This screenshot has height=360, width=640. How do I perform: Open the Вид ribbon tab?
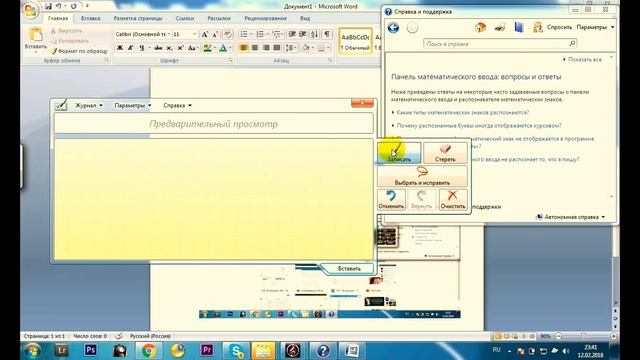click(x=305, y=18)
